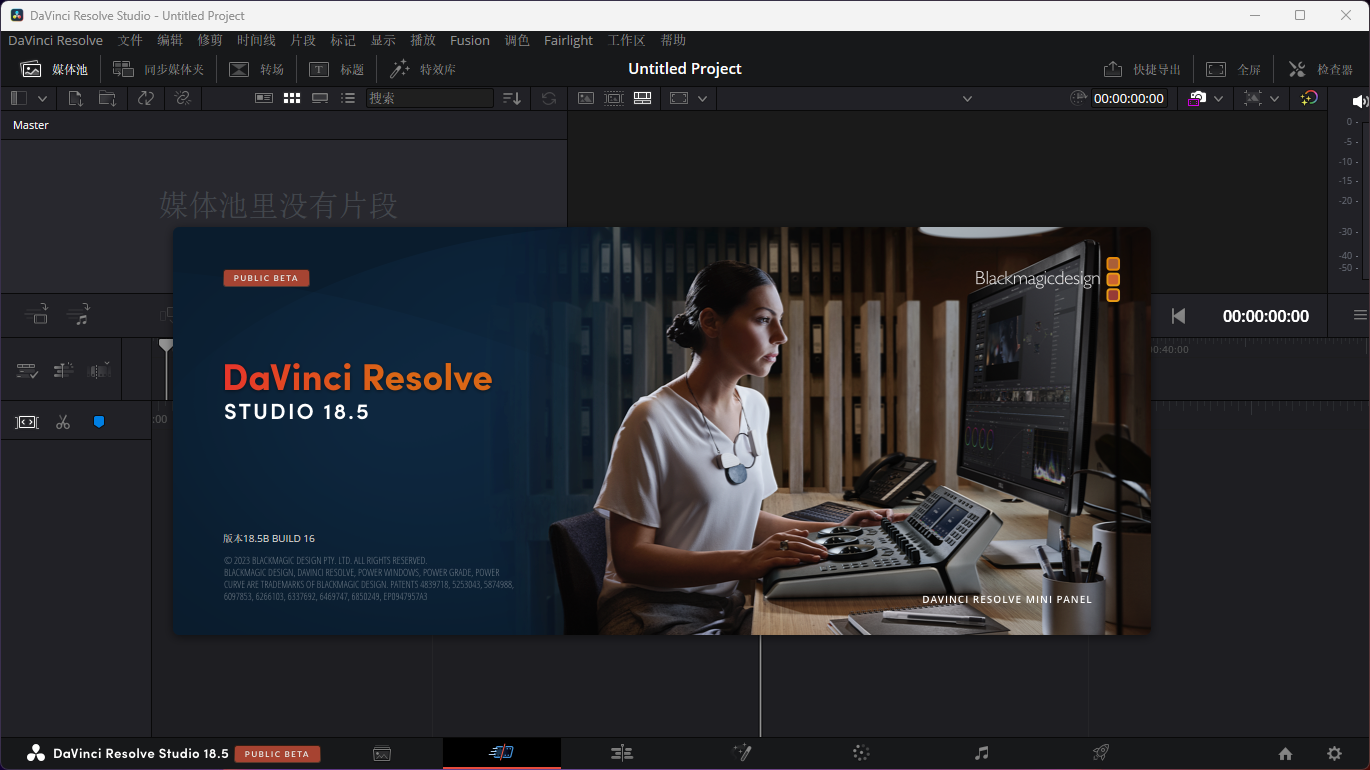Open the 文件 file menu
The width and height of the screenshot is (1370, 770).
pos(130,40)
